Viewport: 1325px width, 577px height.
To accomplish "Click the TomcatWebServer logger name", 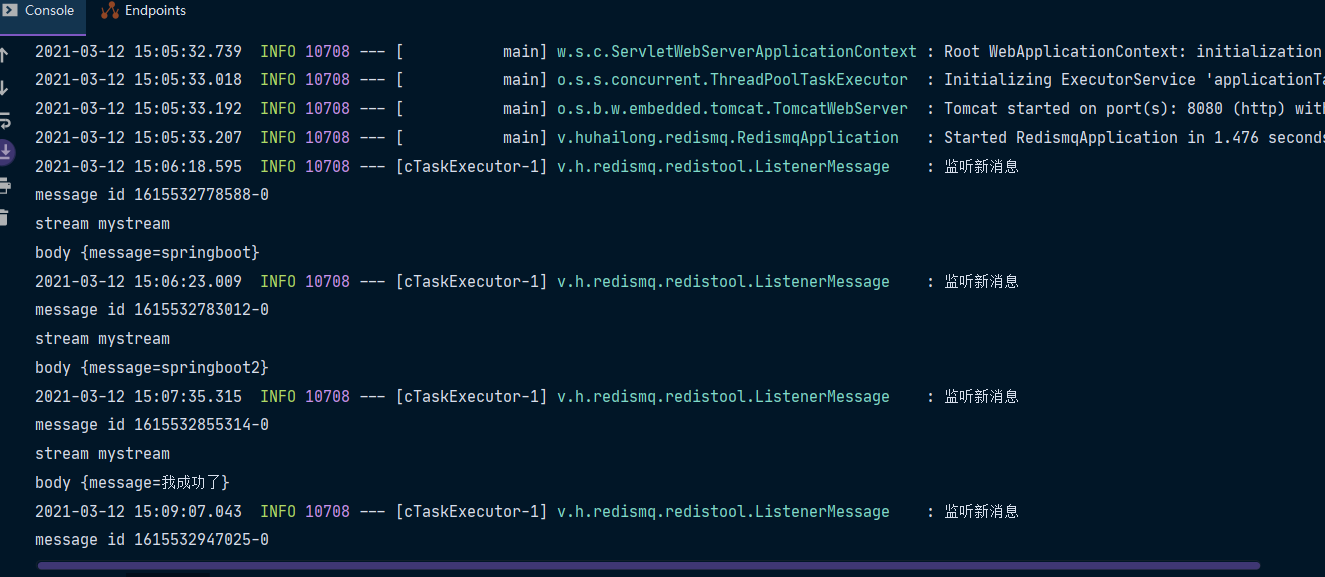I will [732, 108].
